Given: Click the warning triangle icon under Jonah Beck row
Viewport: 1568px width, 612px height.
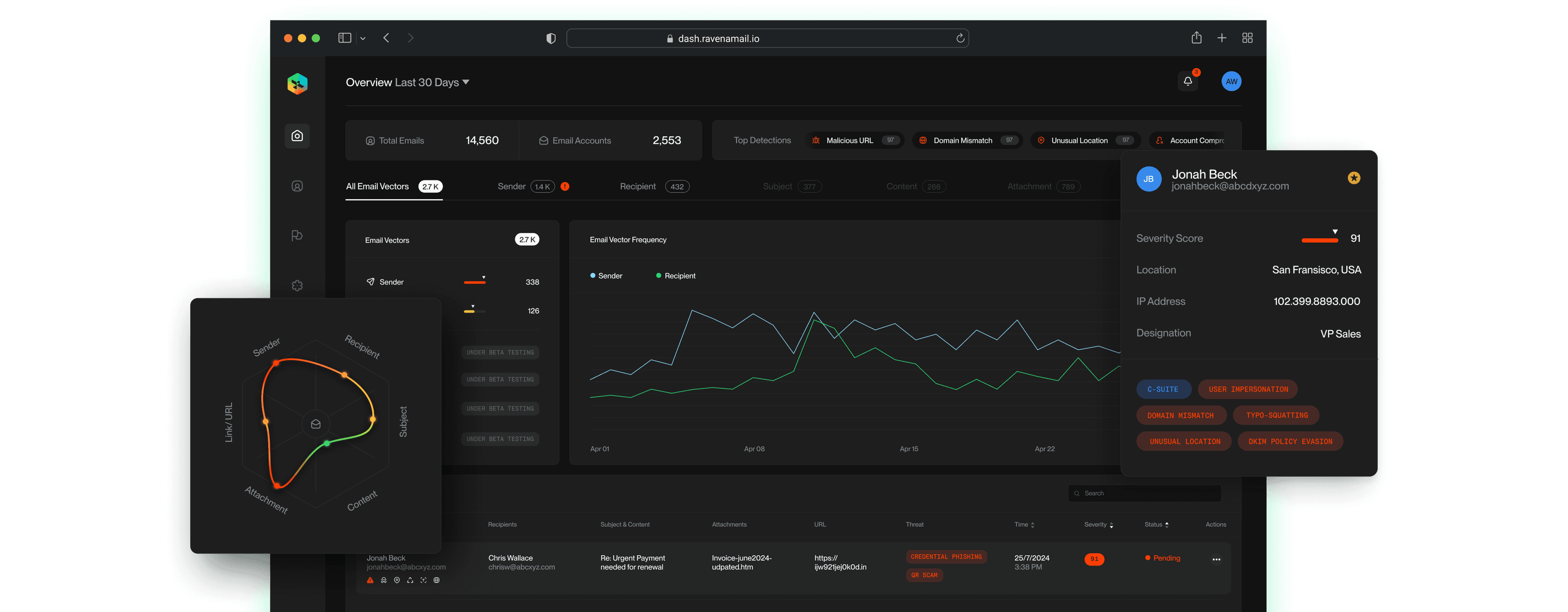Looking at the screenshot, I should 370,580.
